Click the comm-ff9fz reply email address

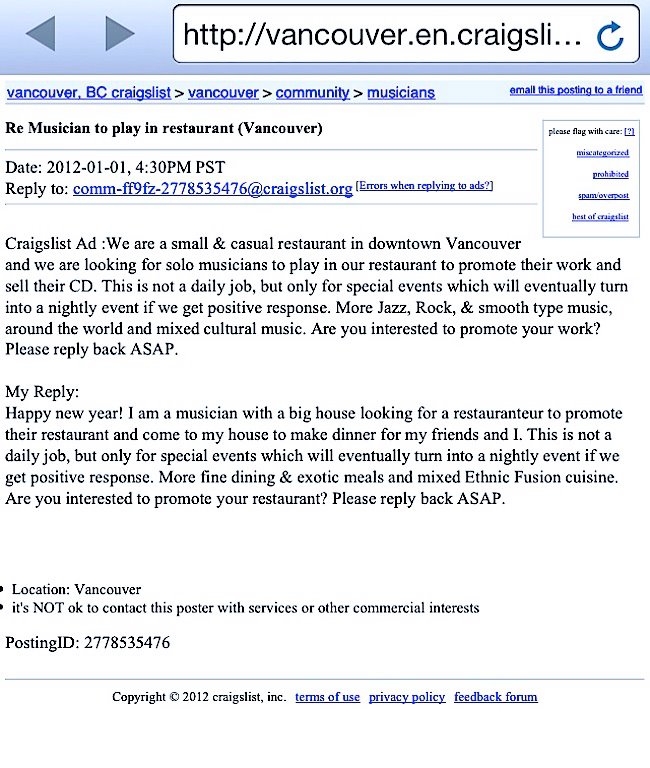point(213,189)
